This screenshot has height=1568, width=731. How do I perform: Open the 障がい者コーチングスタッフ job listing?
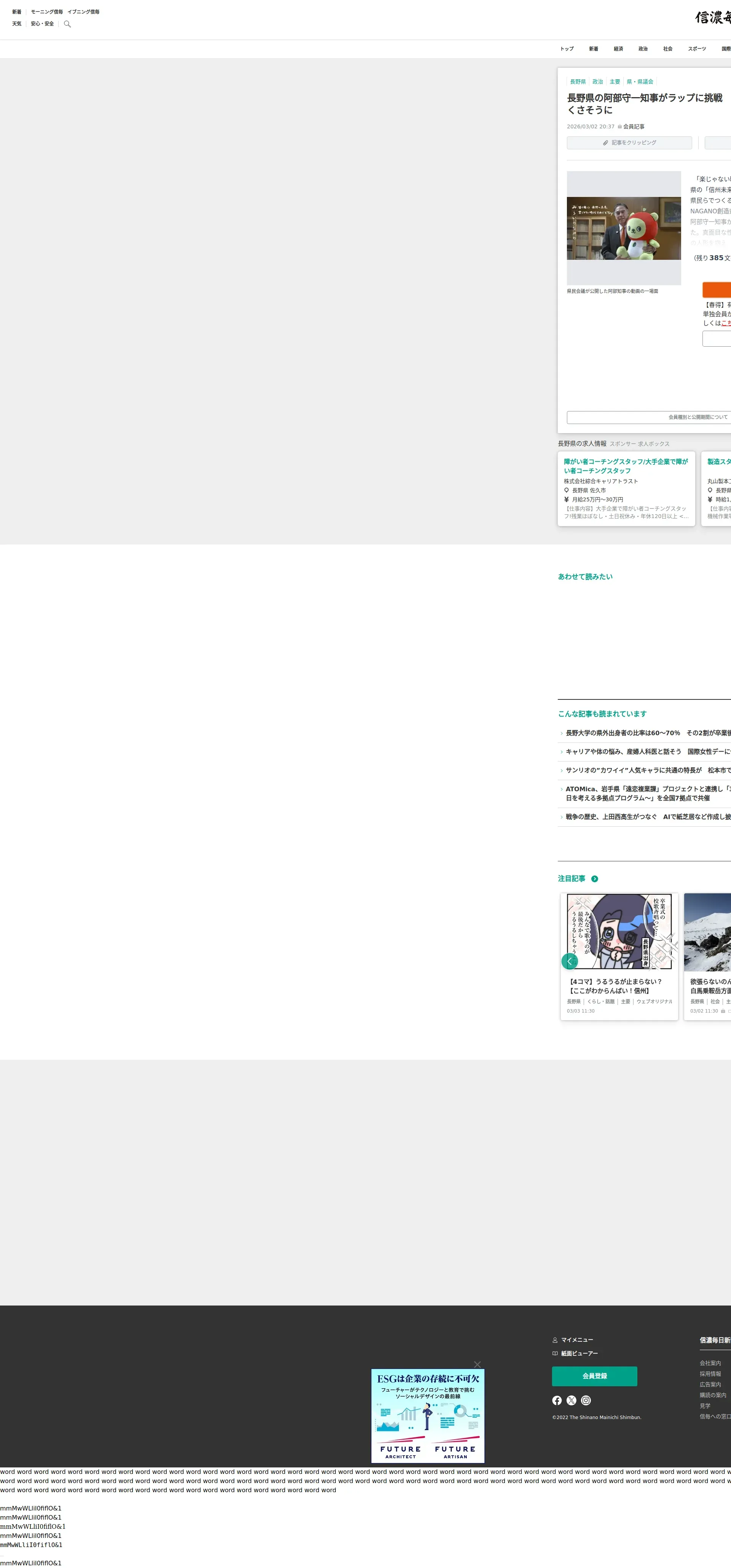tap(626, 466)
